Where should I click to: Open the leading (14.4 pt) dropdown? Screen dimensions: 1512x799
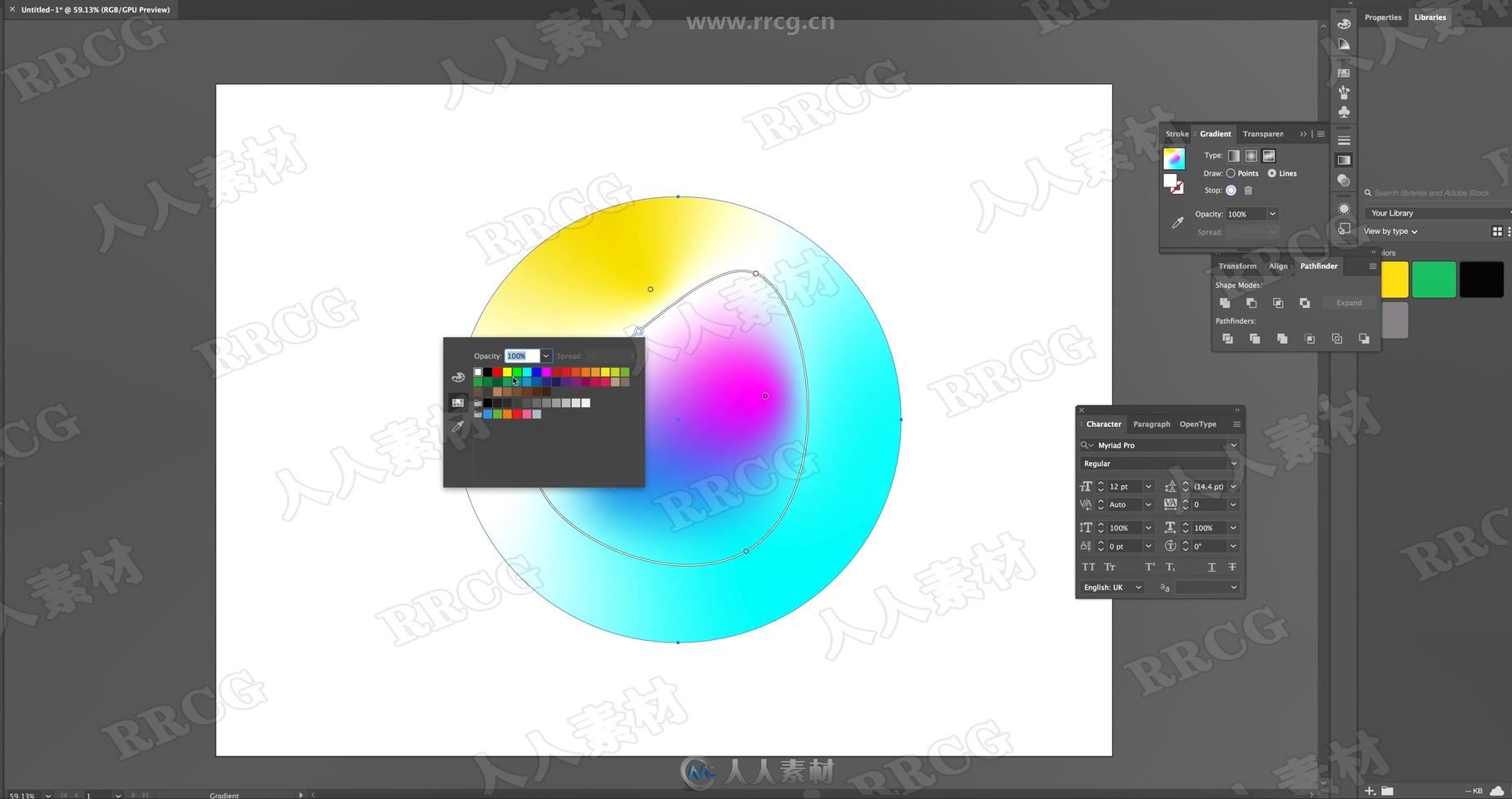[1233, 487]
